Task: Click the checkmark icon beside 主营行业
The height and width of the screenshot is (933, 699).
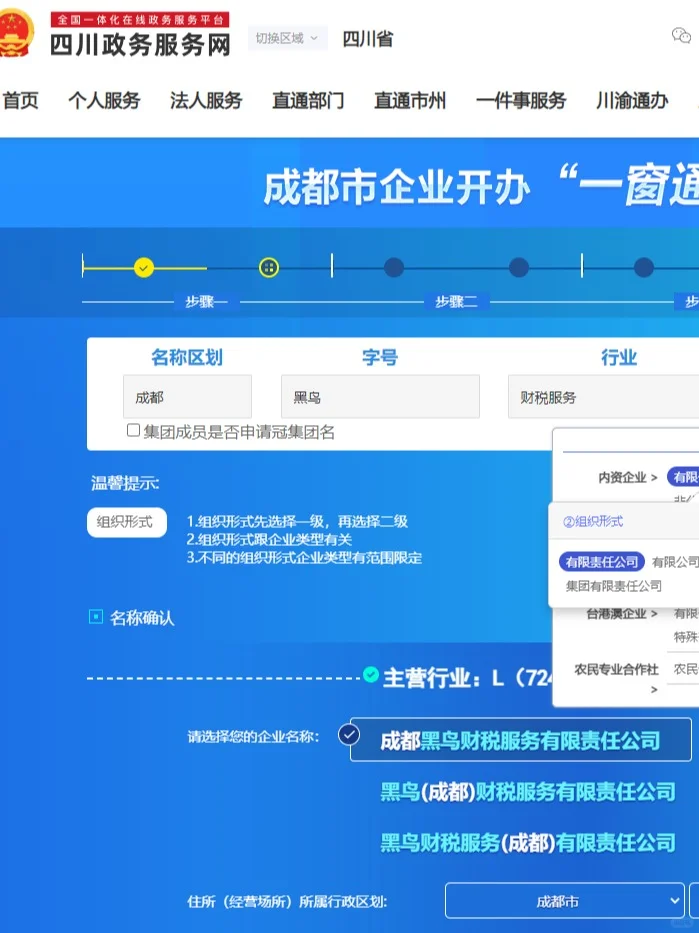Action: point(371,675)
